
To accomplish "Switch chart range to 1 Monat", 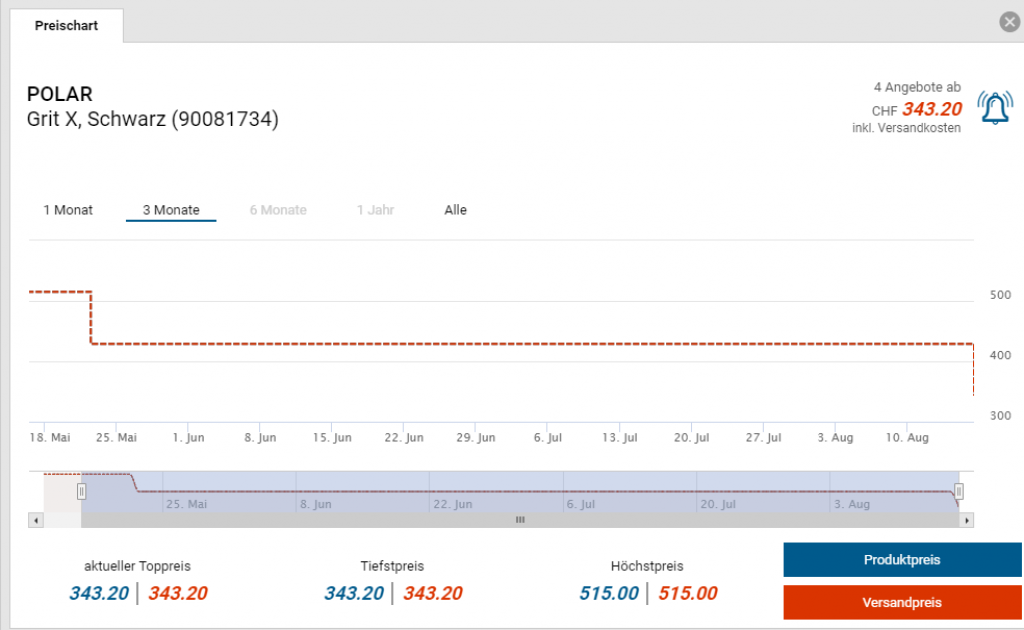I will 68,210.
